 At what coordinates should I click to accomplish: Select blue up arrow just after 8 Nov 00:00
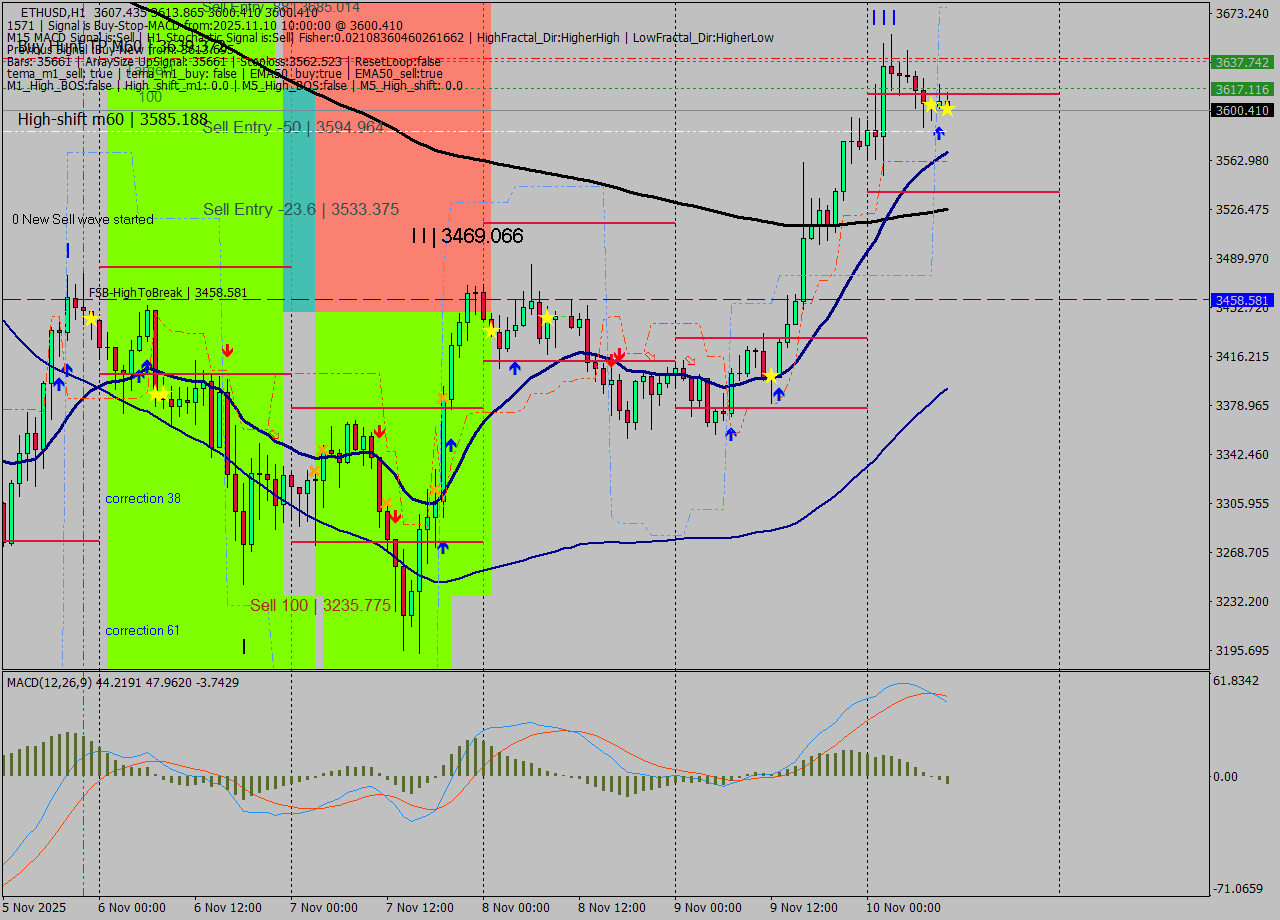point(514,368)
